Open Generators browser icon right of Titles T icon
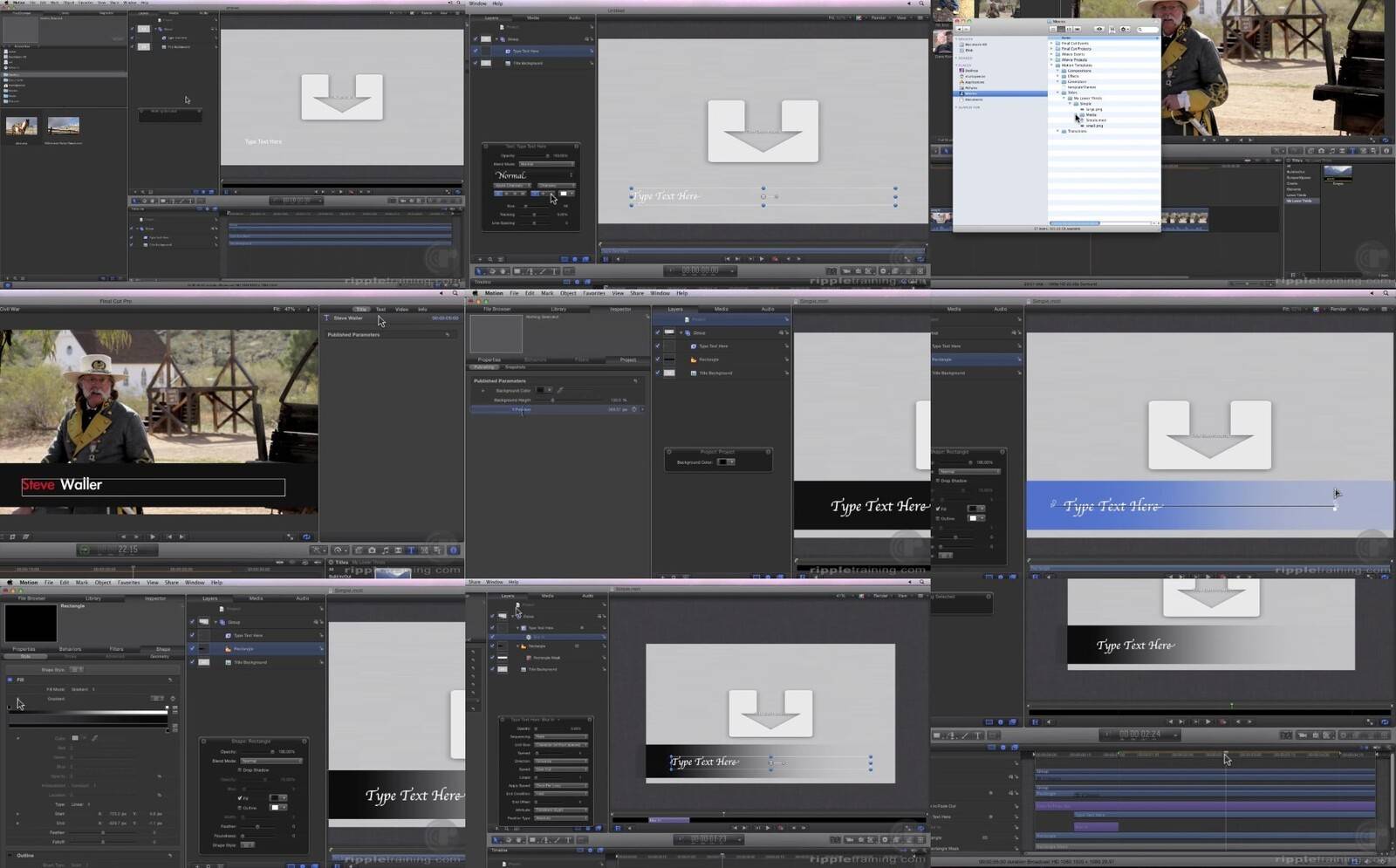This screenshot has width=1396, height=868. pos(424,550)
